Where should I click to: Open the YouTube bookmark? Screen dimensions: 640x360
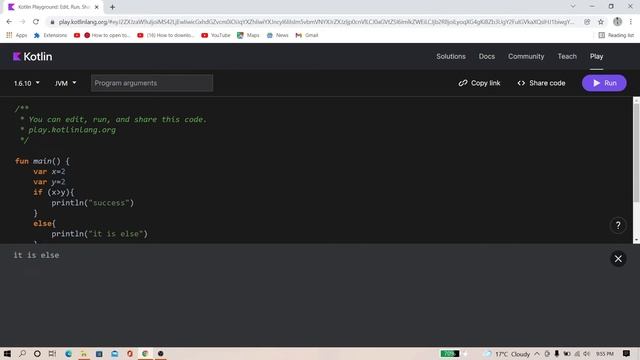tap(216, 36)
